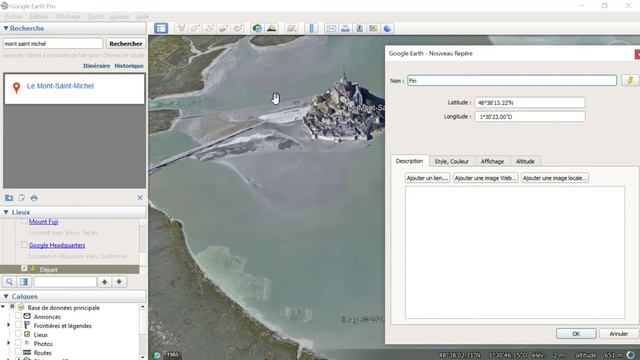The width and height of the screenshot is (640, 360).
Task: Click View in Google Maps toolbar icon
Action: click(373, 28)
